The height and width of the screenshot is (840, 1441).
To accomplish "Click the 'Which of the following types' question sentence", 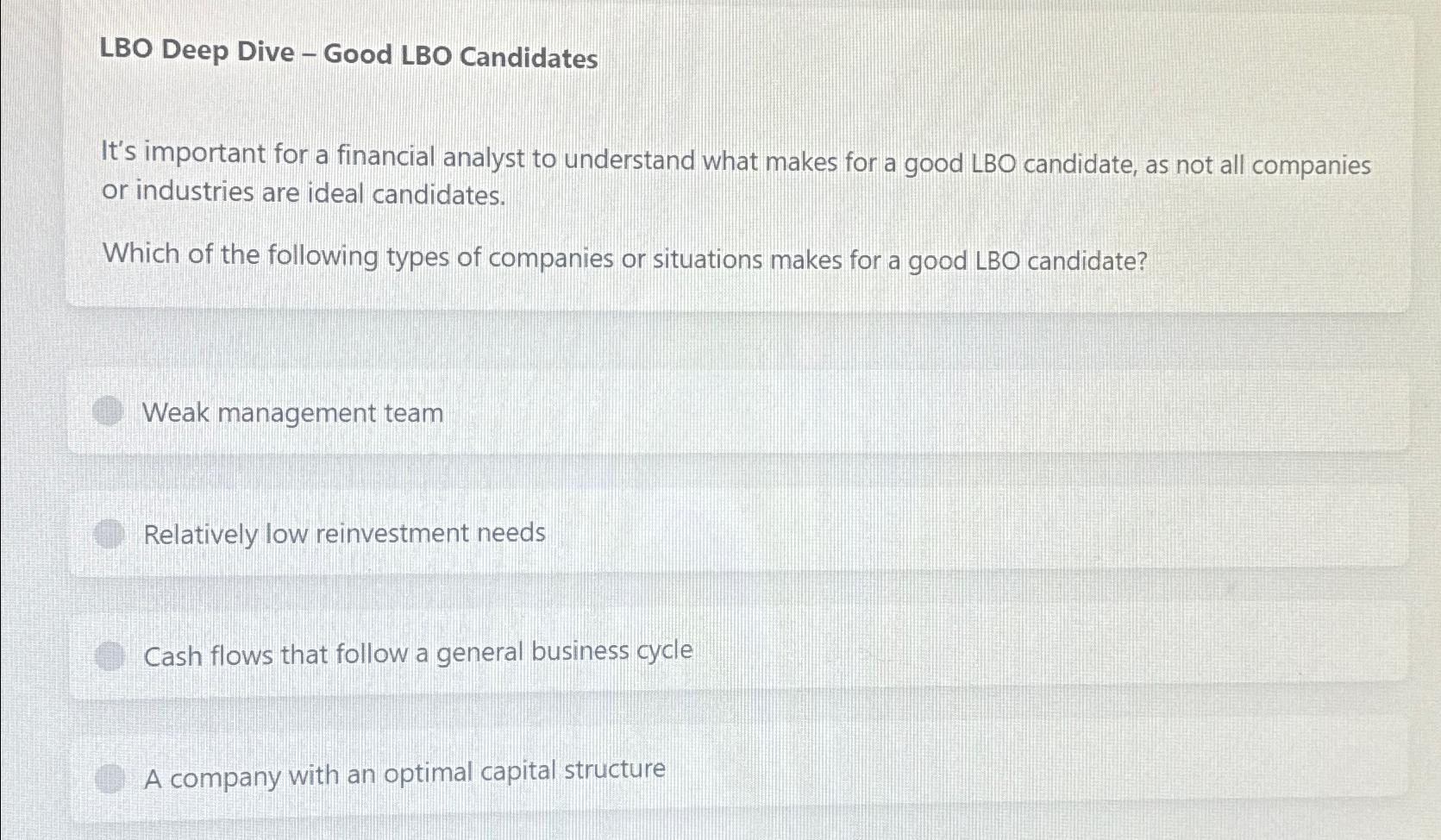I will tap(624, 258).
